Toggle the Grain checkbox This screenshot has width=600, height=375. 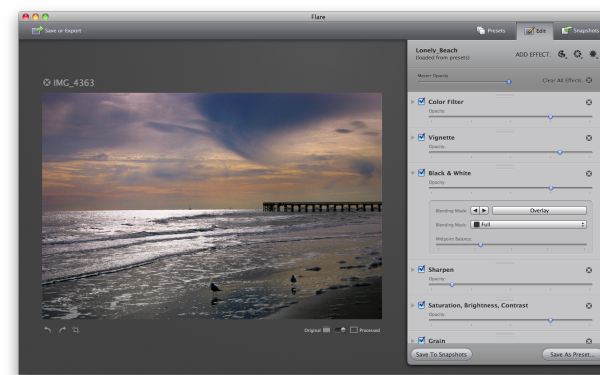click(x=421, y=340)
